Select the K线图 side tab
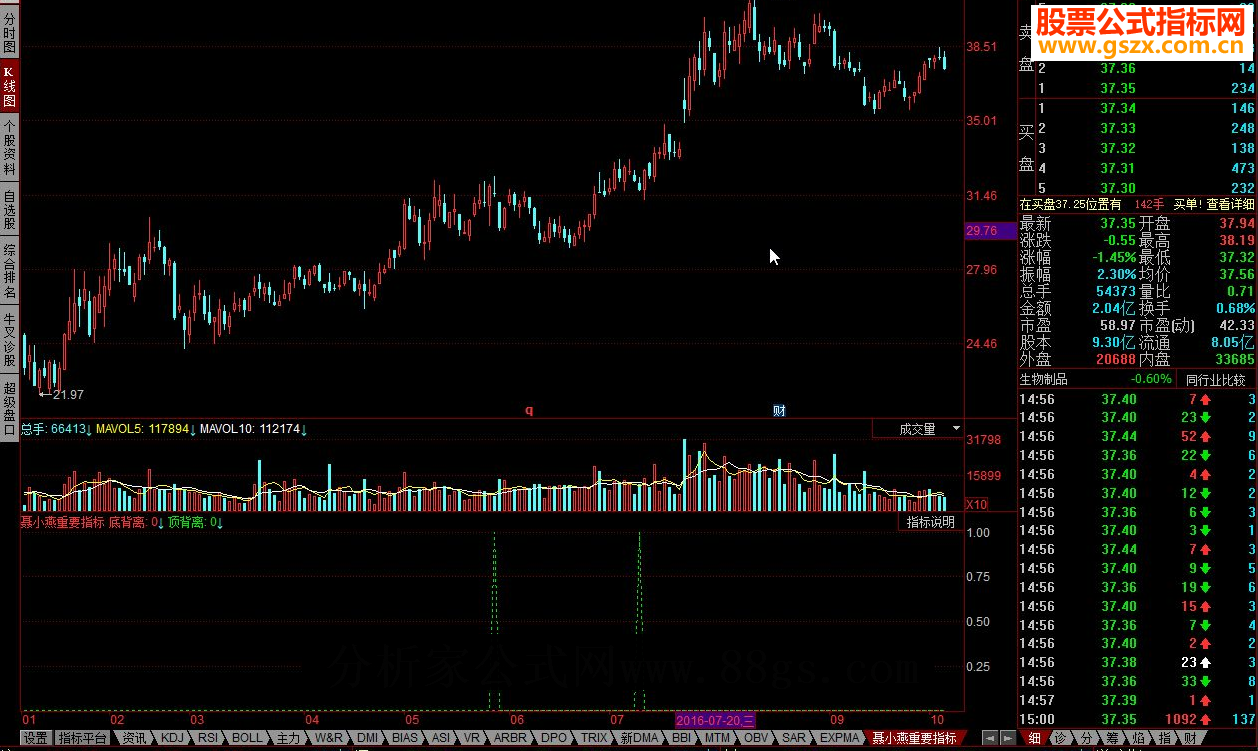This screenshot has width=1258, height=751. 9,86
